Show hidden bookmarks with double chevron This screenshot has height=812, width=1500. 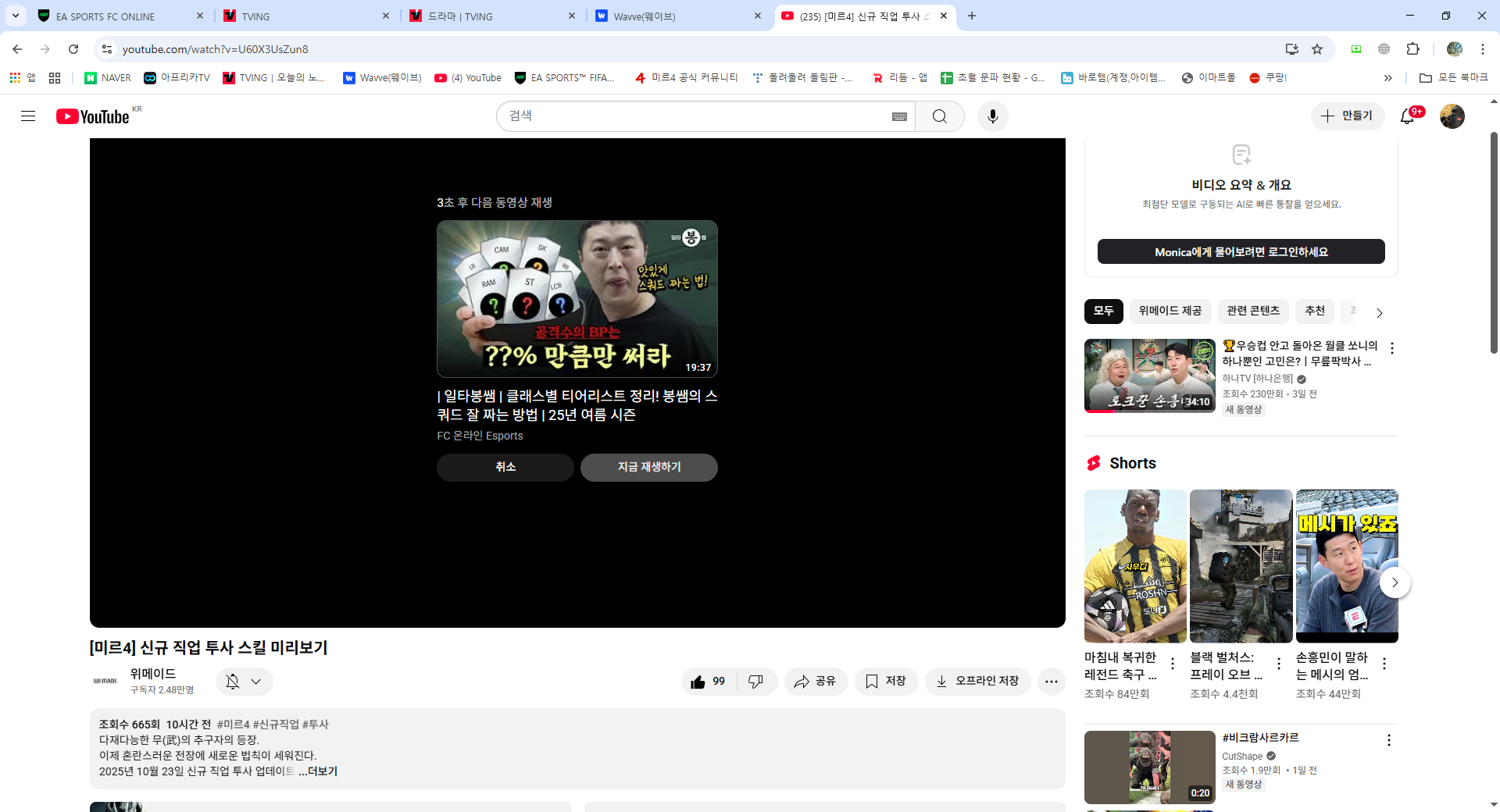coord(1387,78)
